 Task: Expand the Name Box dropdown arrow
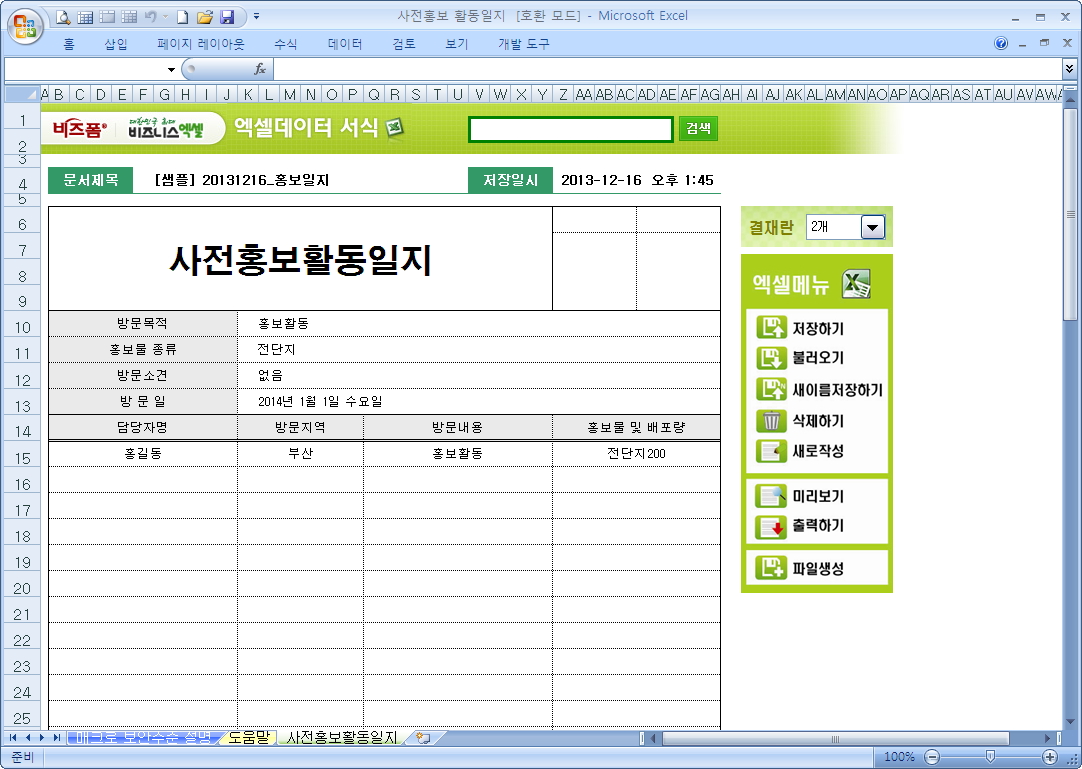click(x=171, y=70)
